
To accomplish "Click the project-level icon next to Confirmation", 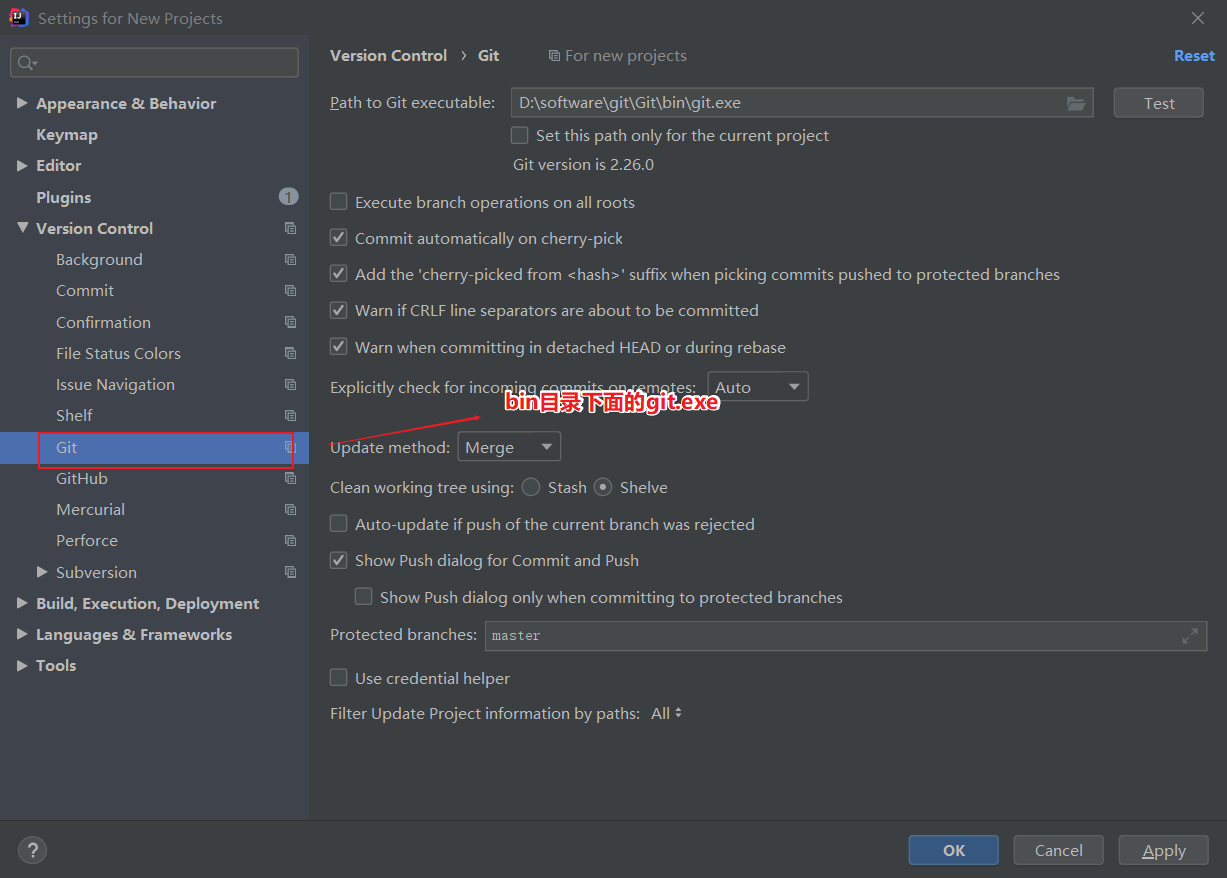I will tap(290, 322).
